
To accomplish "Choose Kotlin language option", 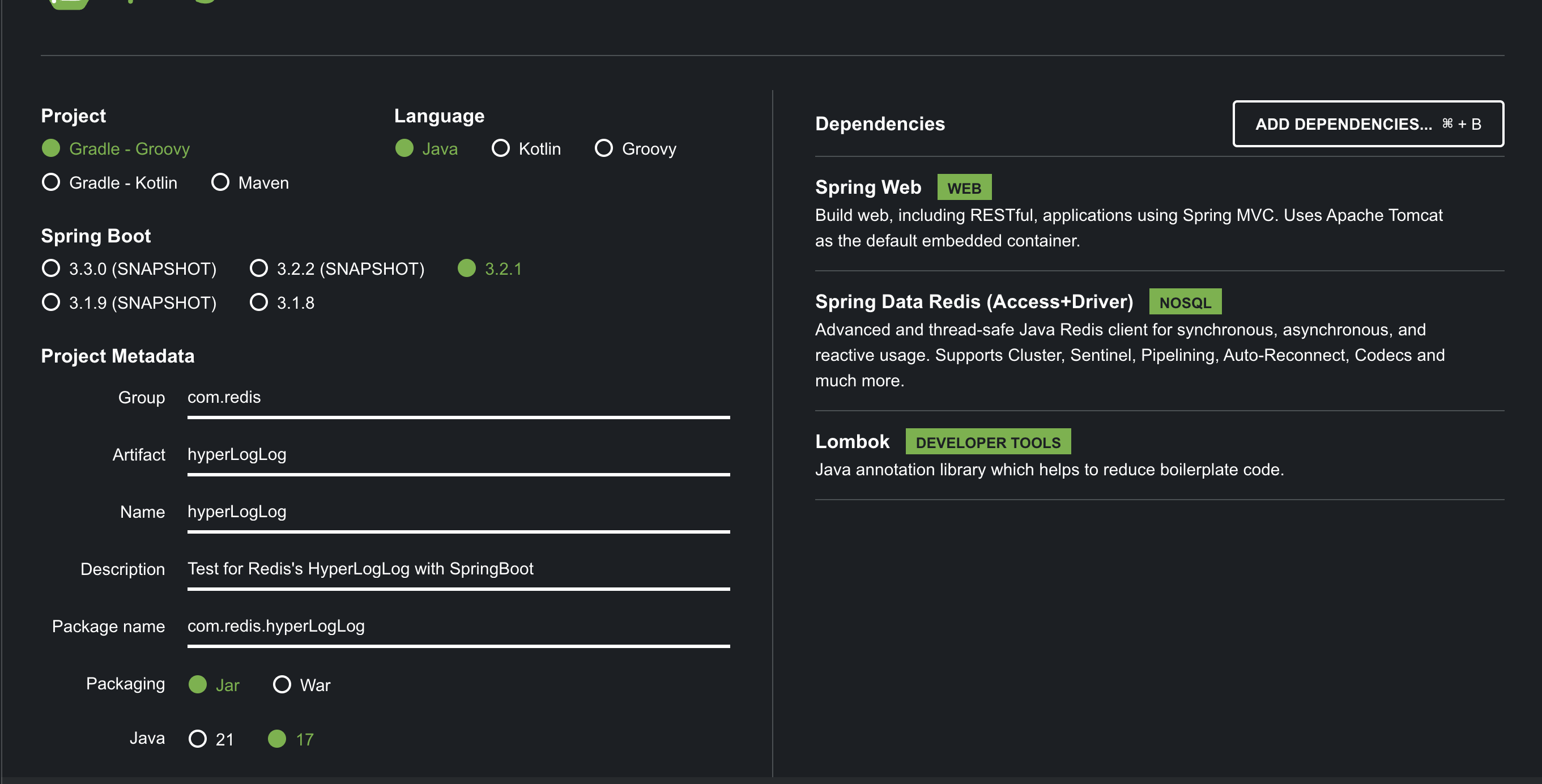I will pos(526,148).
